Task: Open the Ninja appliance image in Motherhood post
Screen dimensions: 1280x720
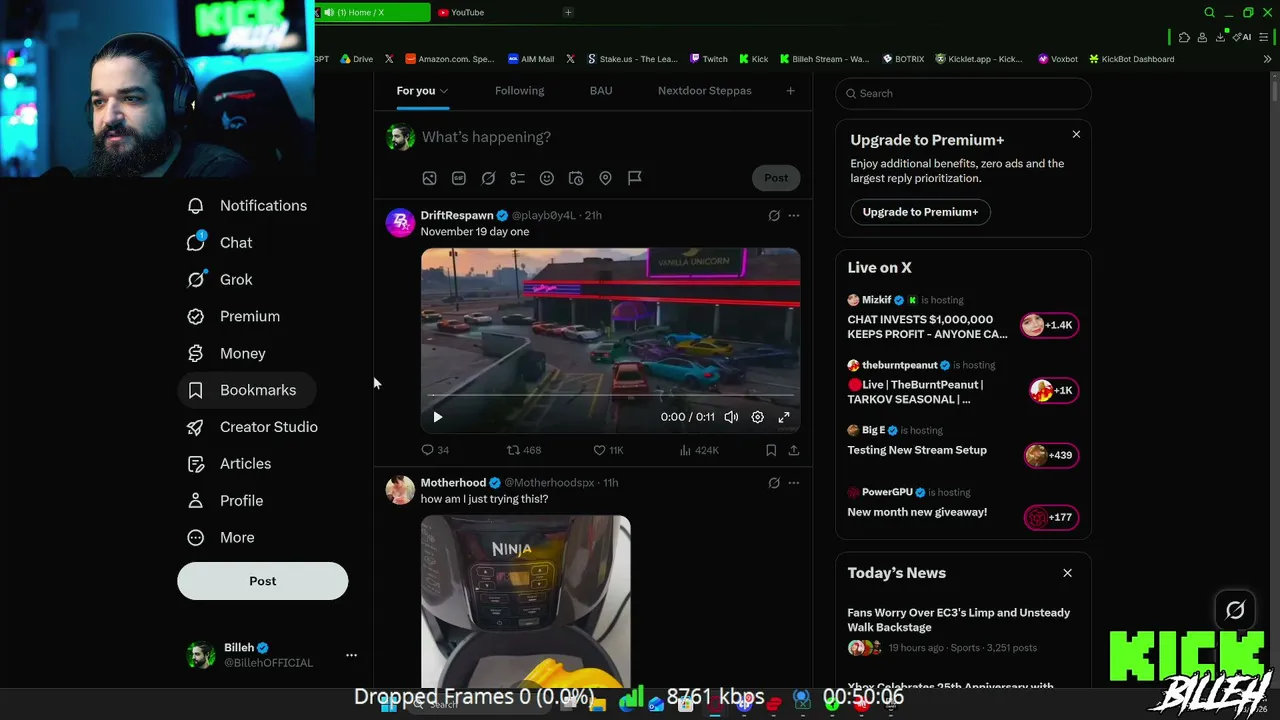Action: [526, 601]
